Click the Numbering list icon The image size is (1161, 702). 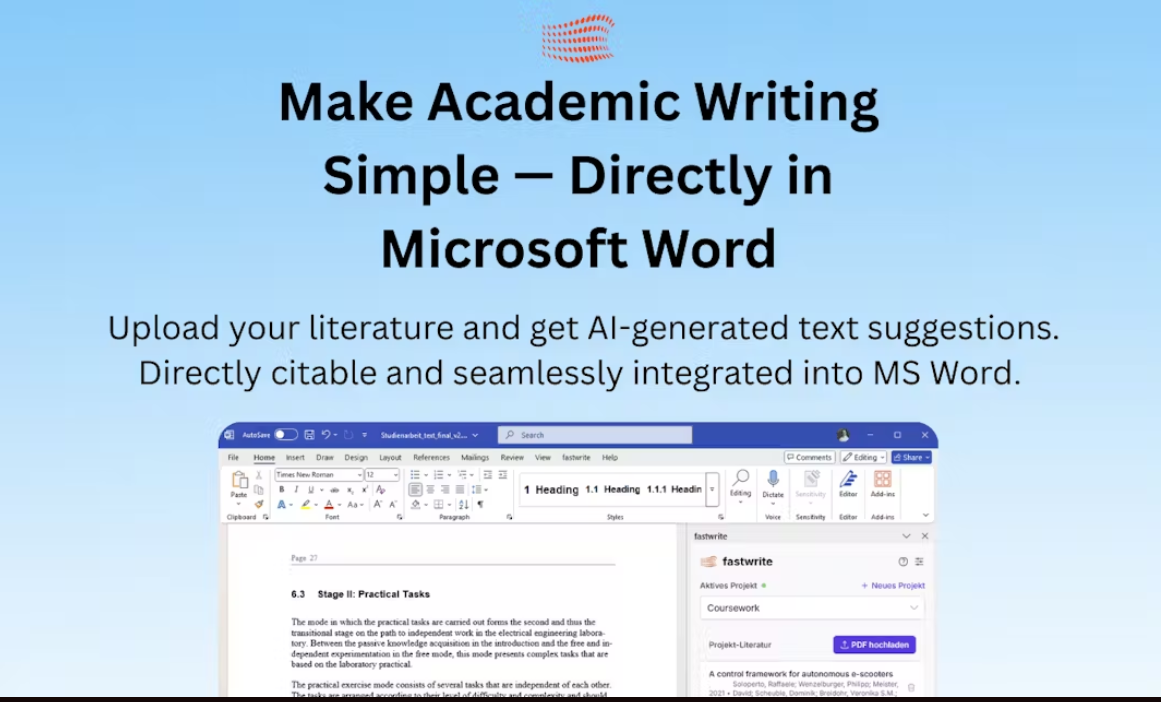pyautogui.click(x=438, y=475)
